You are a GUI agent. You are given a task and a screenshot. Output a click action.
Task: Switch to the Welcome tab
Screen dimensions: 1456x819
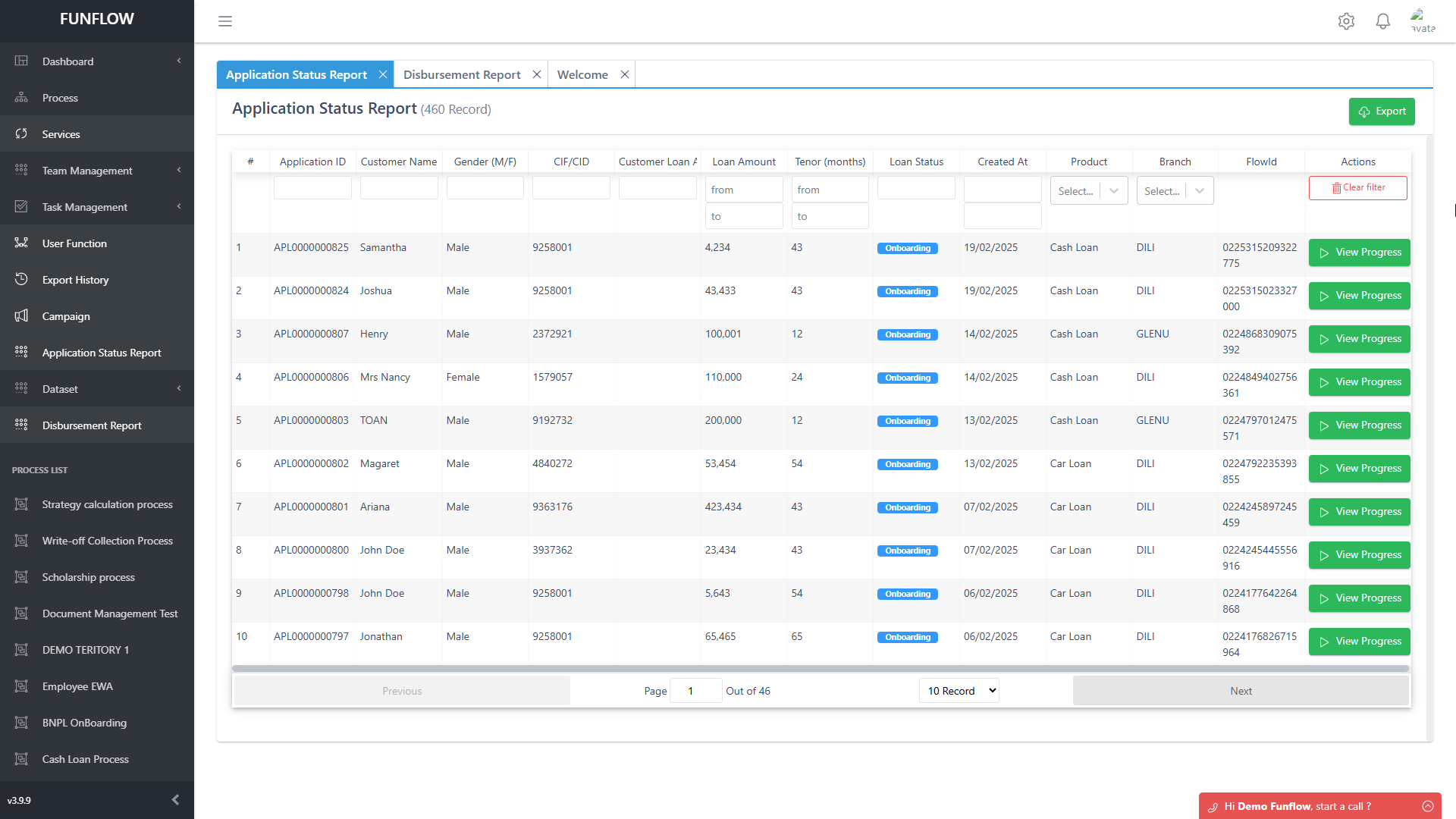pos(582,74)
